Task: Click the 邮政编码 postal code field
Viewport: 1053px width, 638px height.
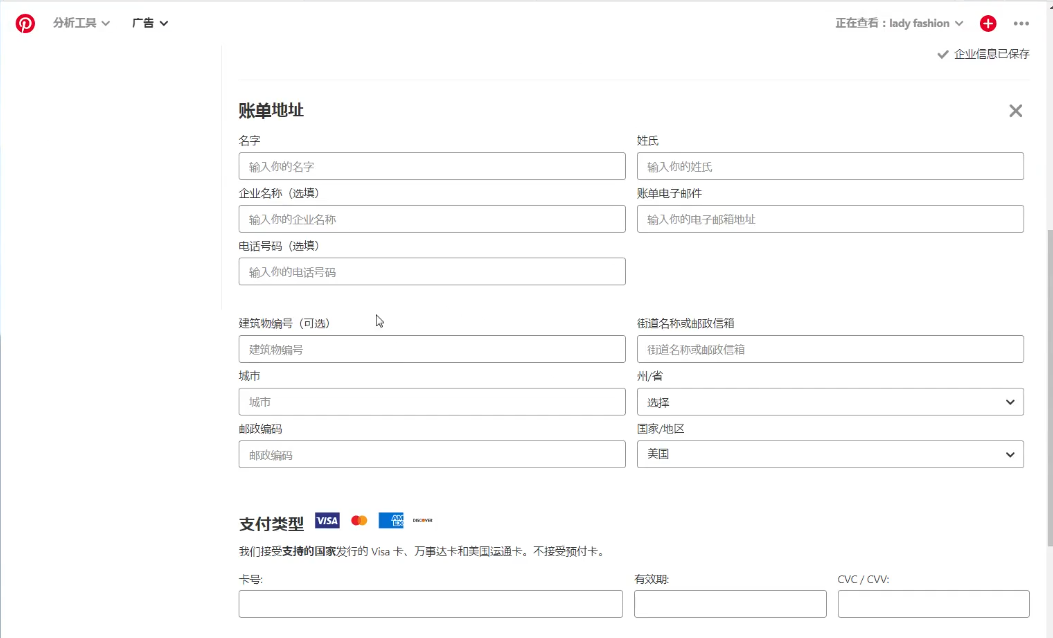Action: 432,455
